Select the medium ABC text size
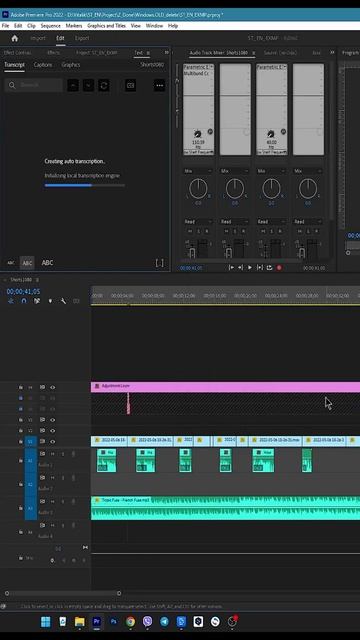The width and height of the screenshot is (360, 640). pos(27,263)
